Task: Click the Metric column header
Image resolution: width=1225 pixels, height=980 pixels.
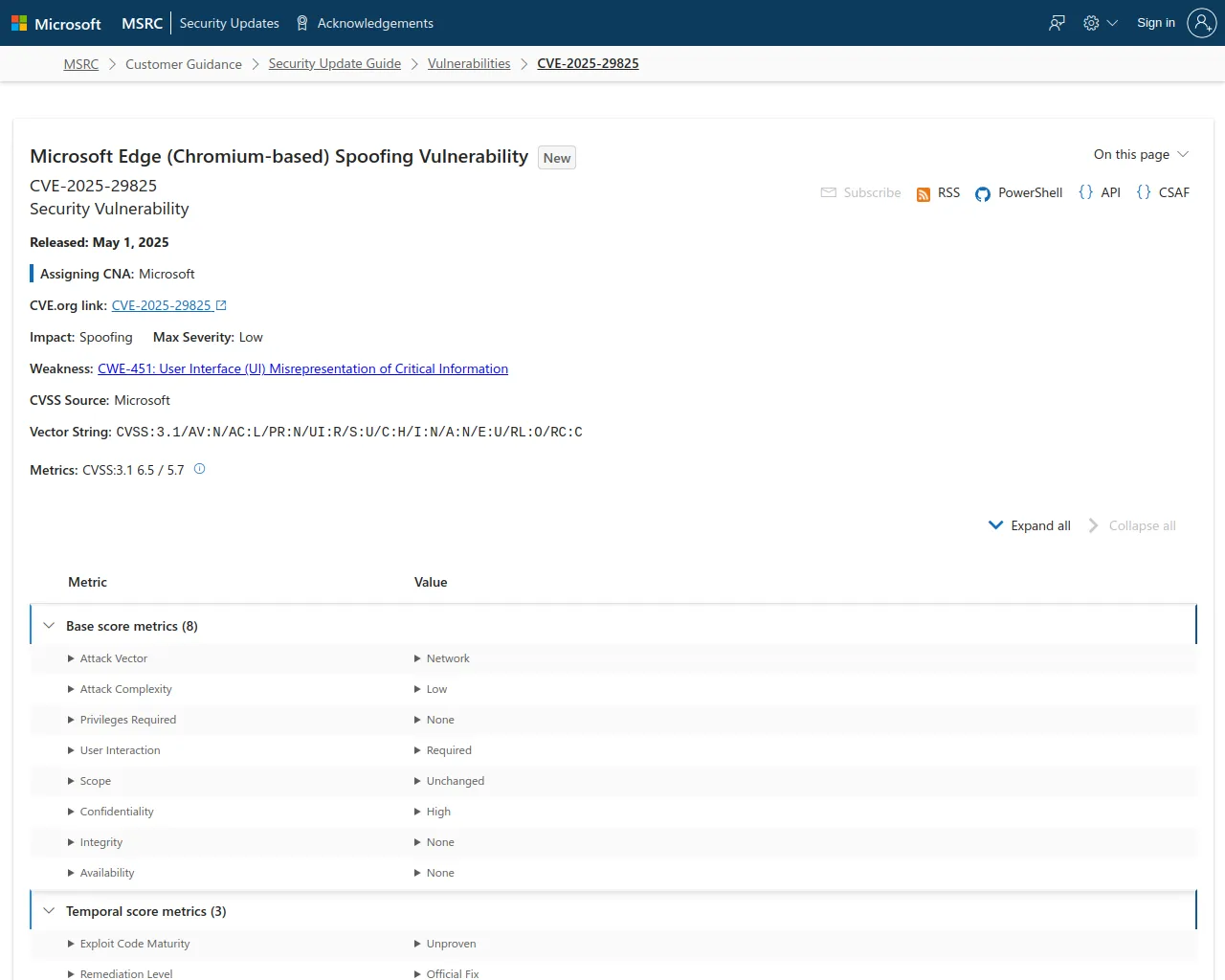Action: coord(87,582)
